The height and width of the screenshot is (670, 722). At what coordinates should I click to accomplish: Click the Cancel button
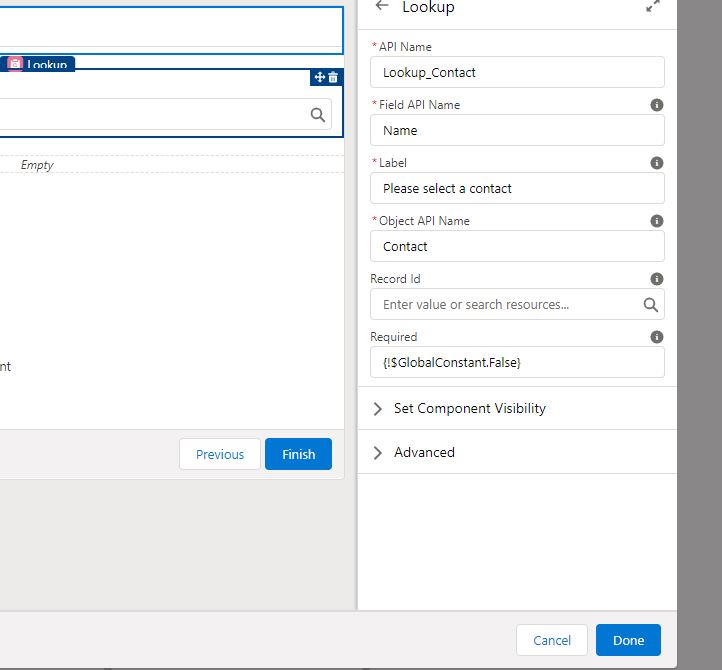(552, 640)
